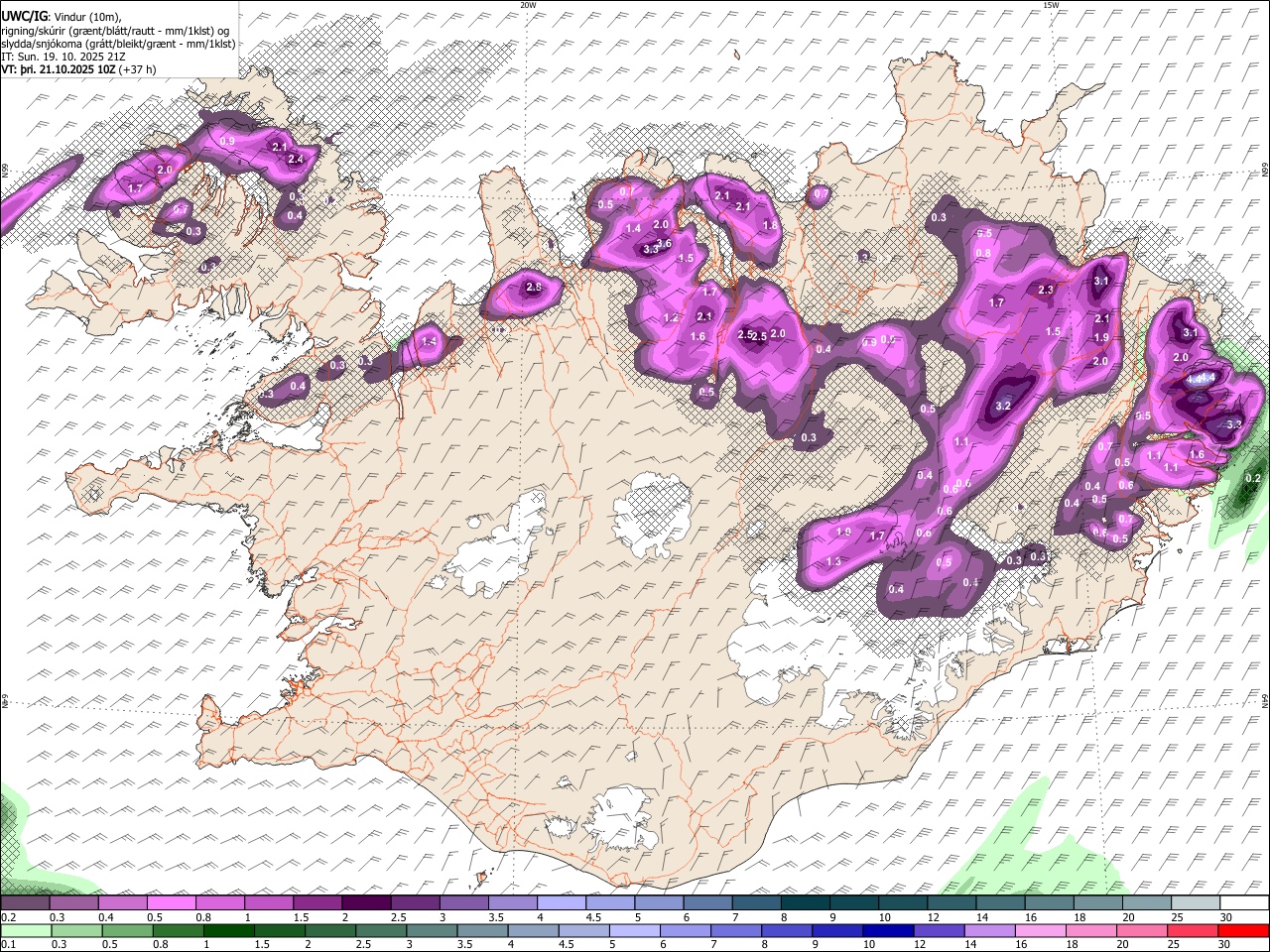
Task: Click the 0.8 precipitation value label
Action: pos(983,254)
